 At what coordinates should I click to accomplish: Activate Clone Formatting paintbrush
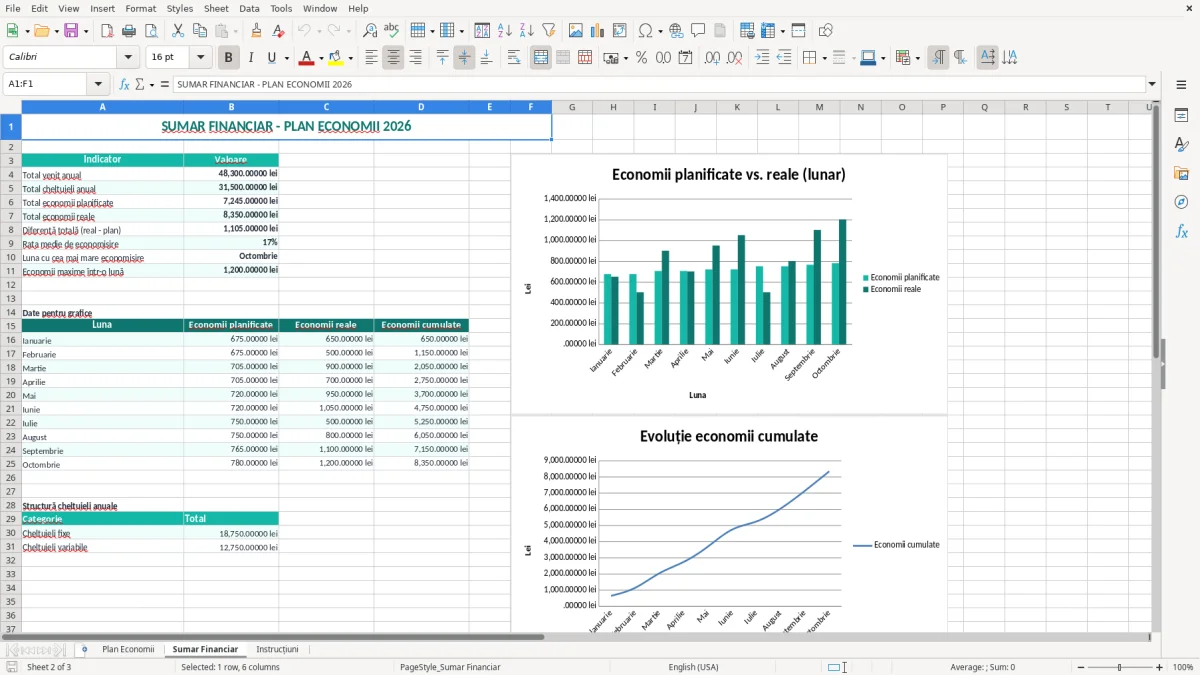256,31
